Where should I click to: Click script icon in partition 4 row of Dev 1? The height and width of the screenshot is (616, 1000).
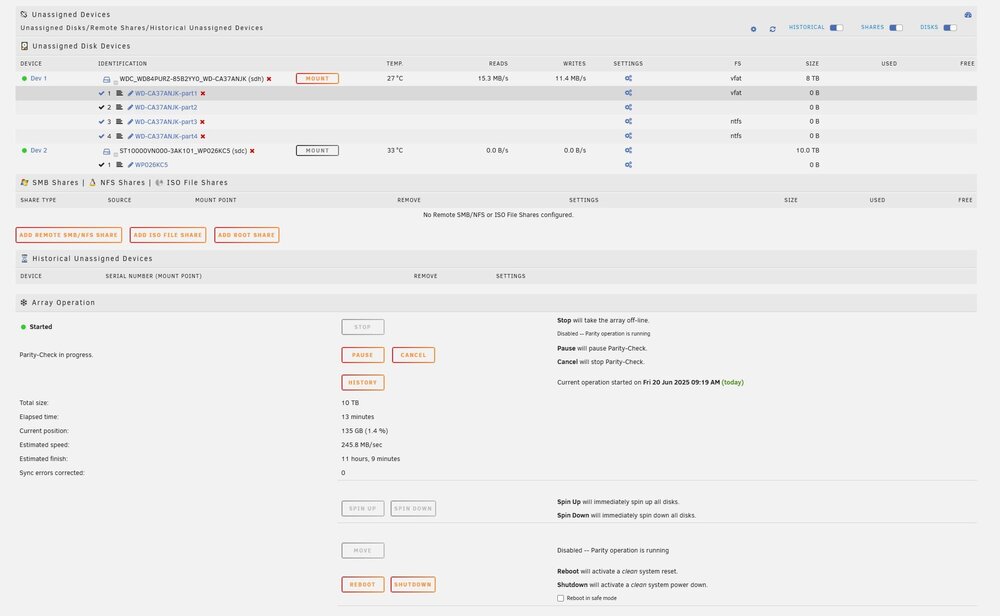(119, 136)
